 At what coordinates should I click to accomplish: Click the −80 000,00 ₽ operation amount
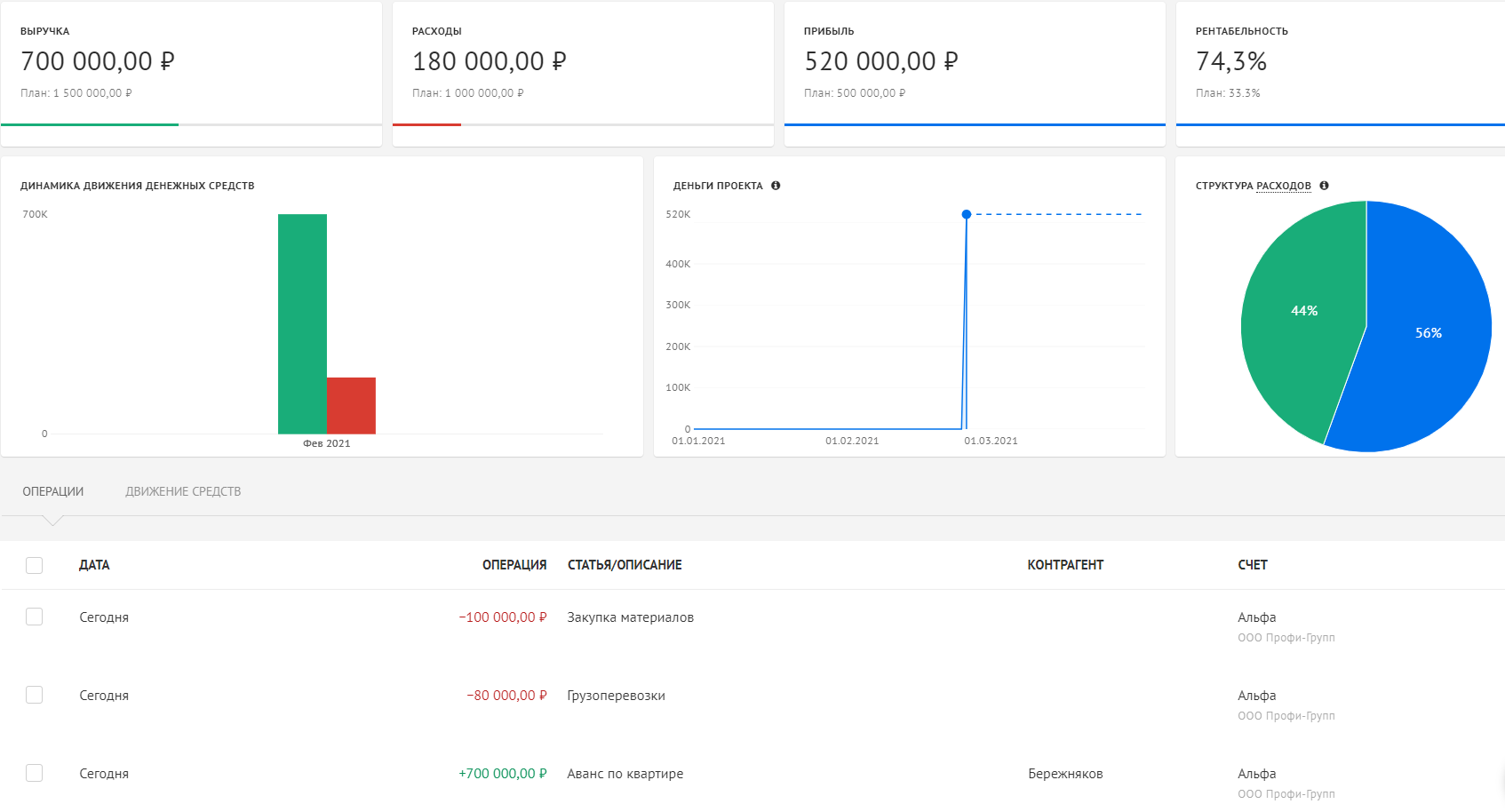click(x=506, y=696)
